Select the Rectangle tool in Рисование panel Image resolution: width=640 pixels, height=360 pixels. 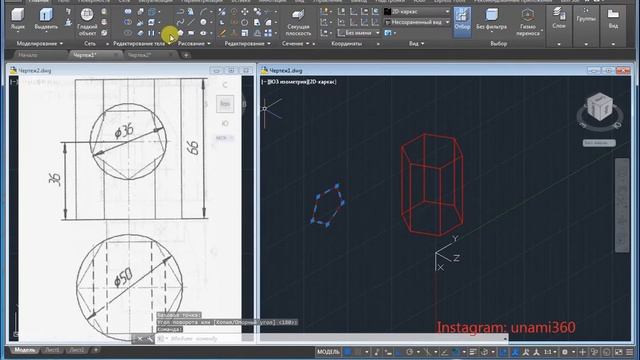pos(191,33)
